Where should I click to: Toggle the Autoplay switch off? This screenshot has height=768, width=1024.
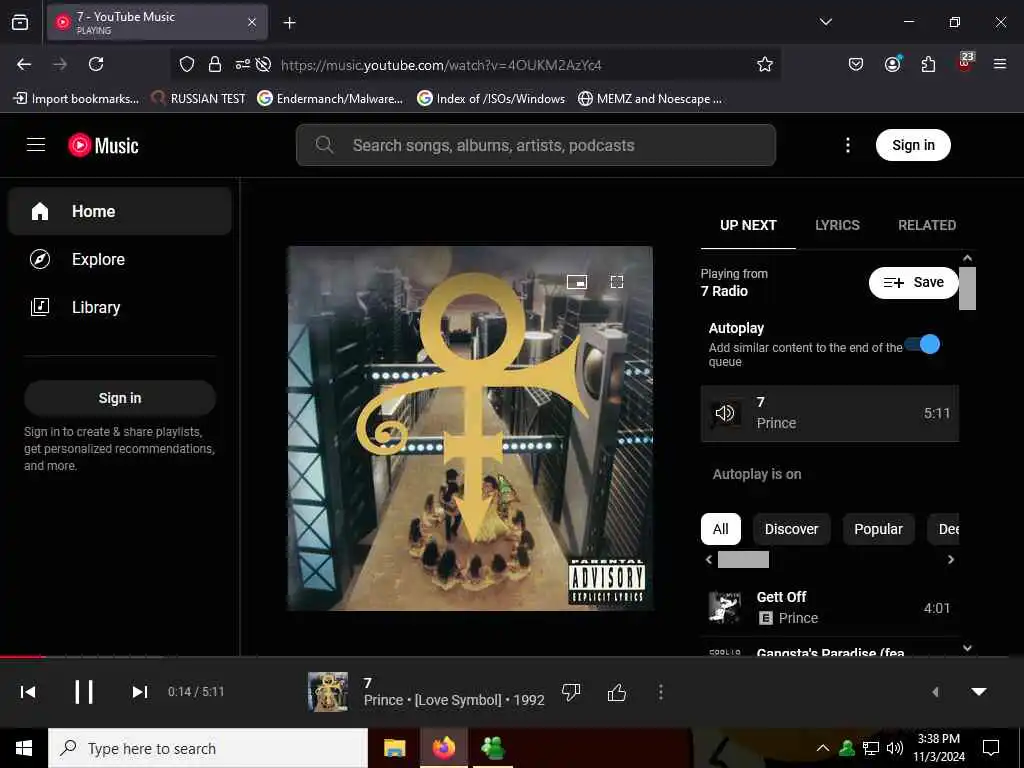923,344
